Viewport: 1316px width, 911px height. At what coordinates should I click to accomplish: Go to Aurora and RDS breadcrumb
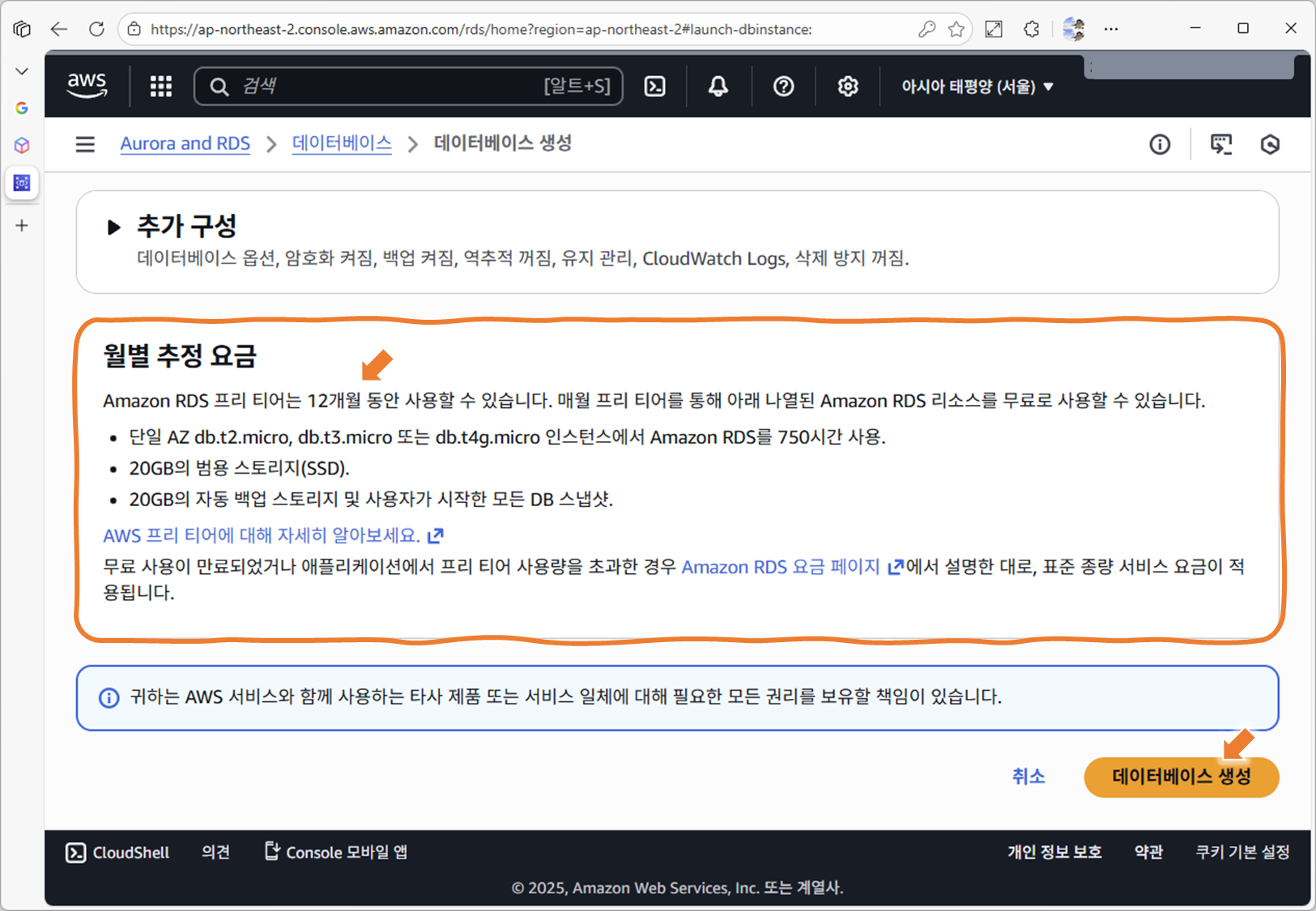pos(185,143)
